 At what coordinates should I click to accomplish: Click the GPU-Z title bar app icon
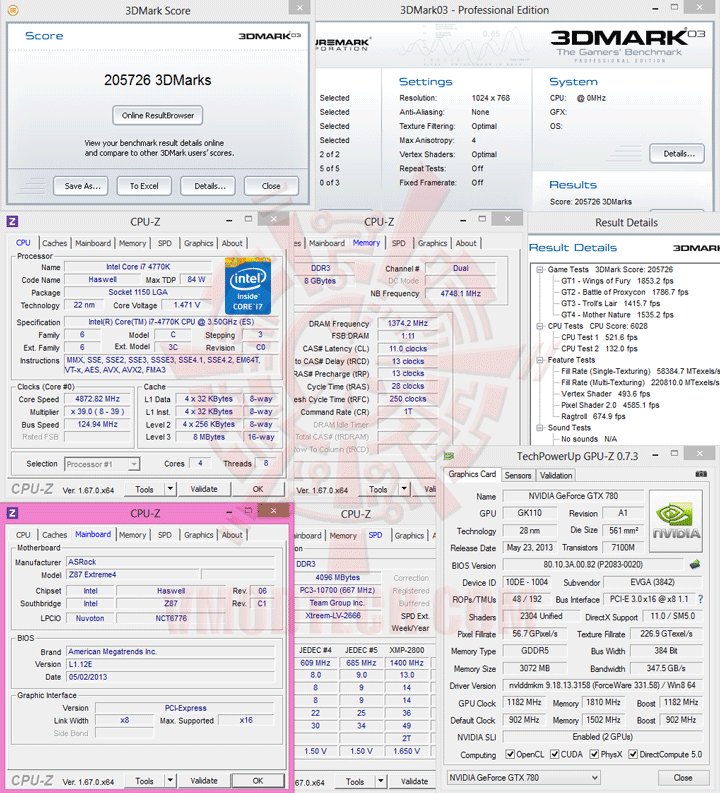pyautogui.click(x=448, y=456)
